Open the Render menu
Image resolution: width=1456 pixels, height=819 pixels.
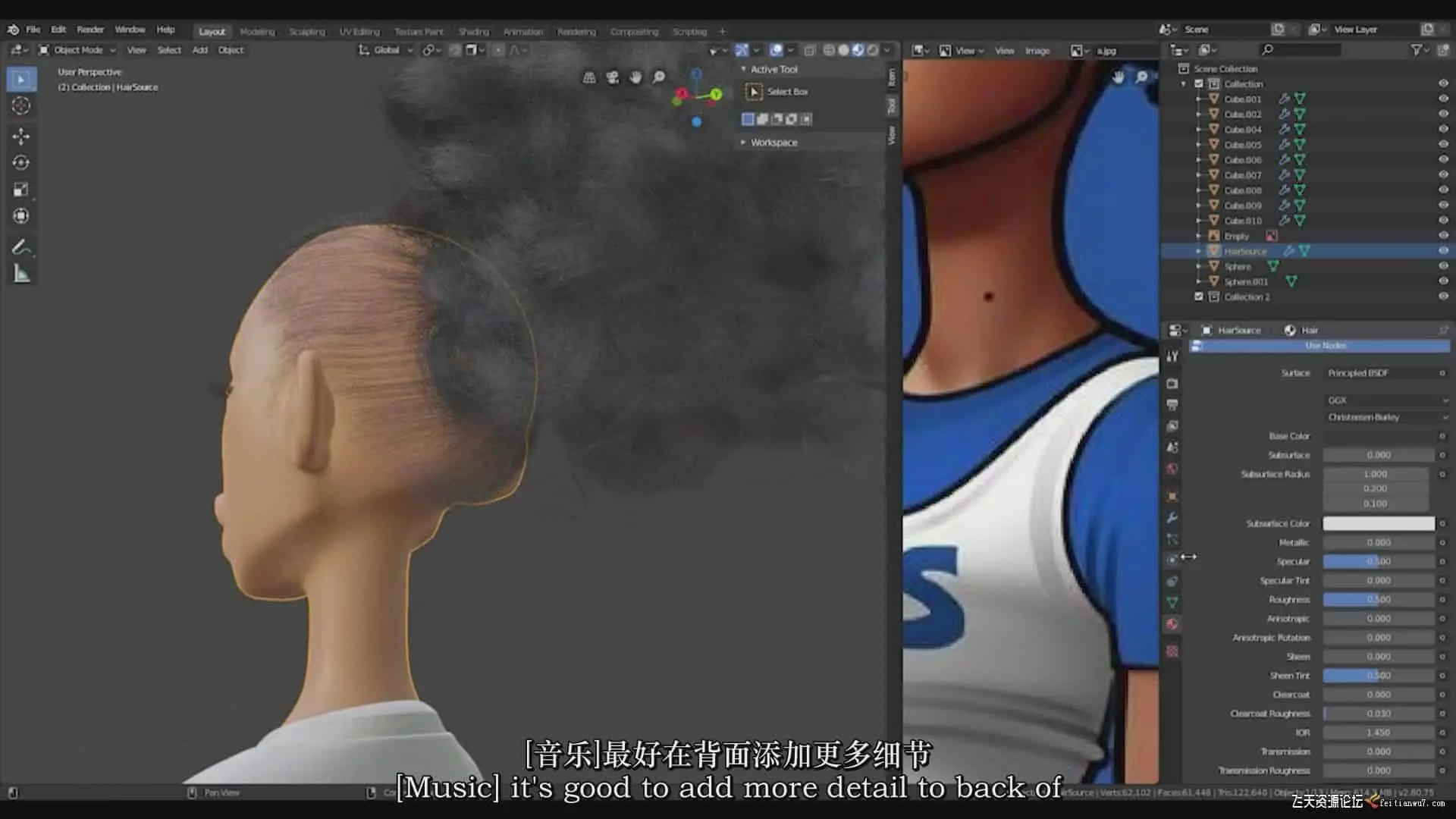click(90, 30)
